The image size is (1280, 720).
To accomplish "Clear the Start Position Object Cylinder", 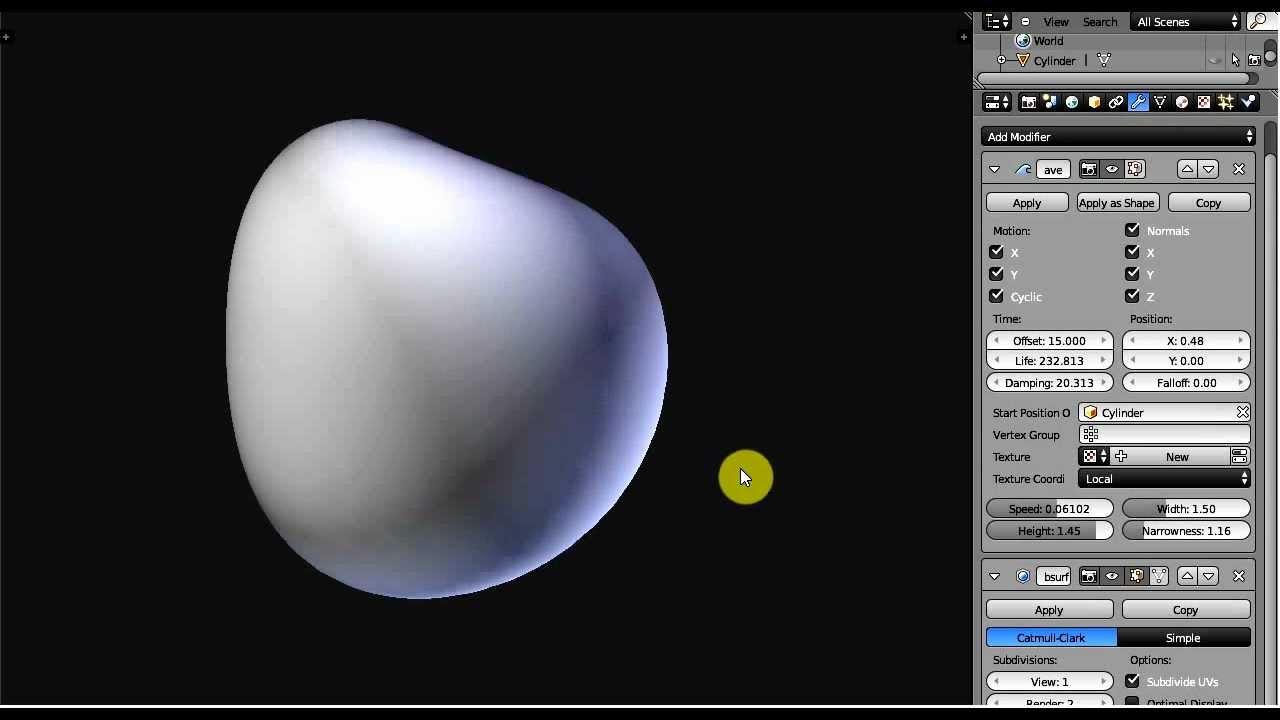I will click(1243, 412).
